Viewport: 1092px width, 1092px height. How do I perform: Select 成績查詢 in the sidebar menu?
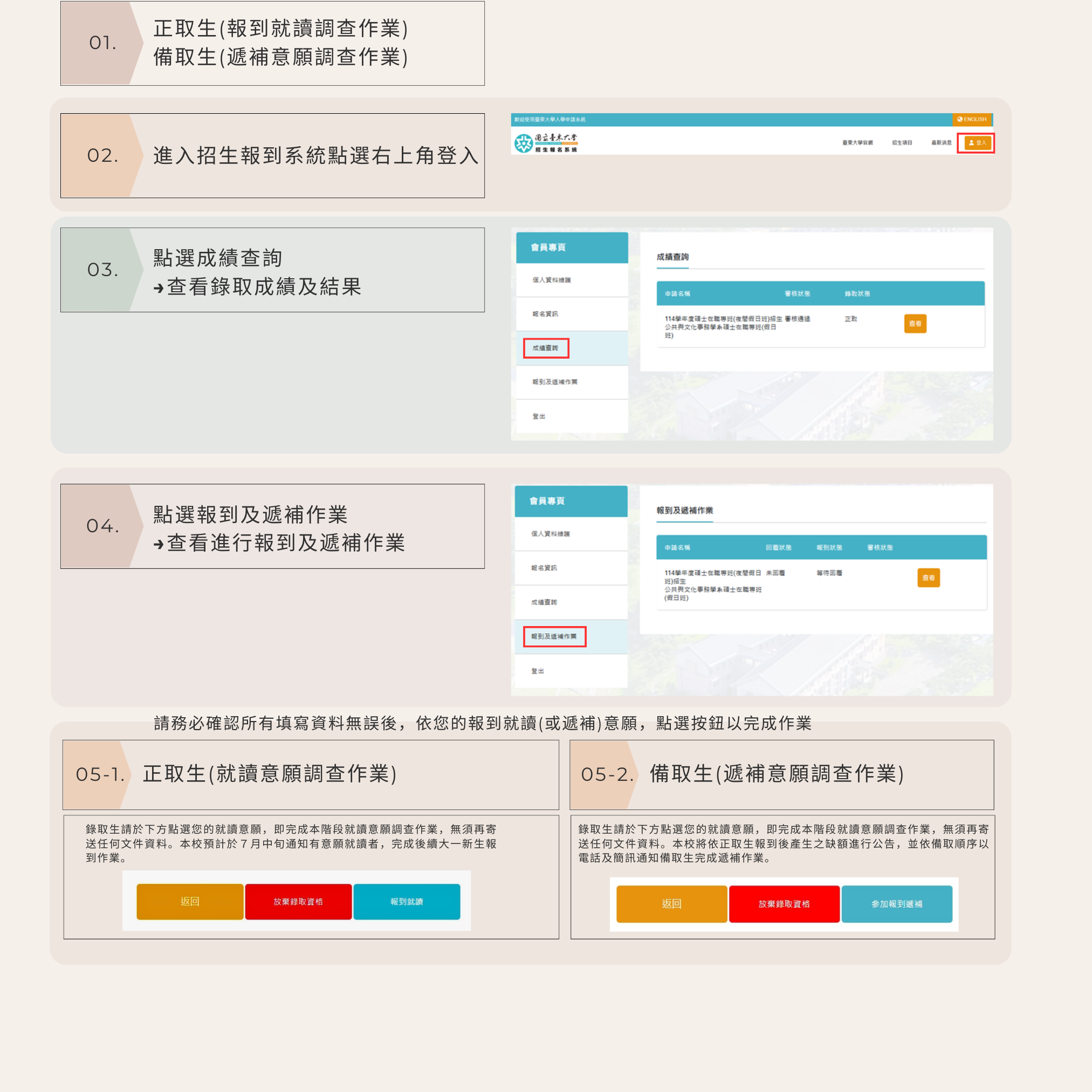coord(545,348)
